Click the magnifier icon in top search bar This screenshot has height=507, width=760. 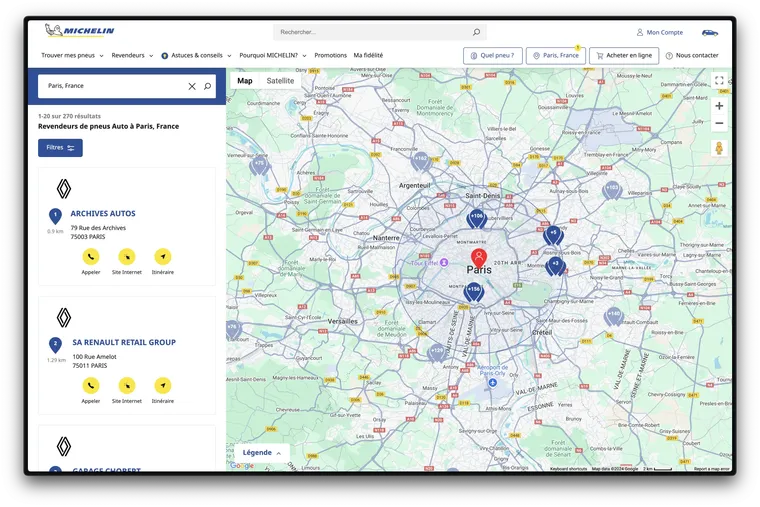(476, 32)
